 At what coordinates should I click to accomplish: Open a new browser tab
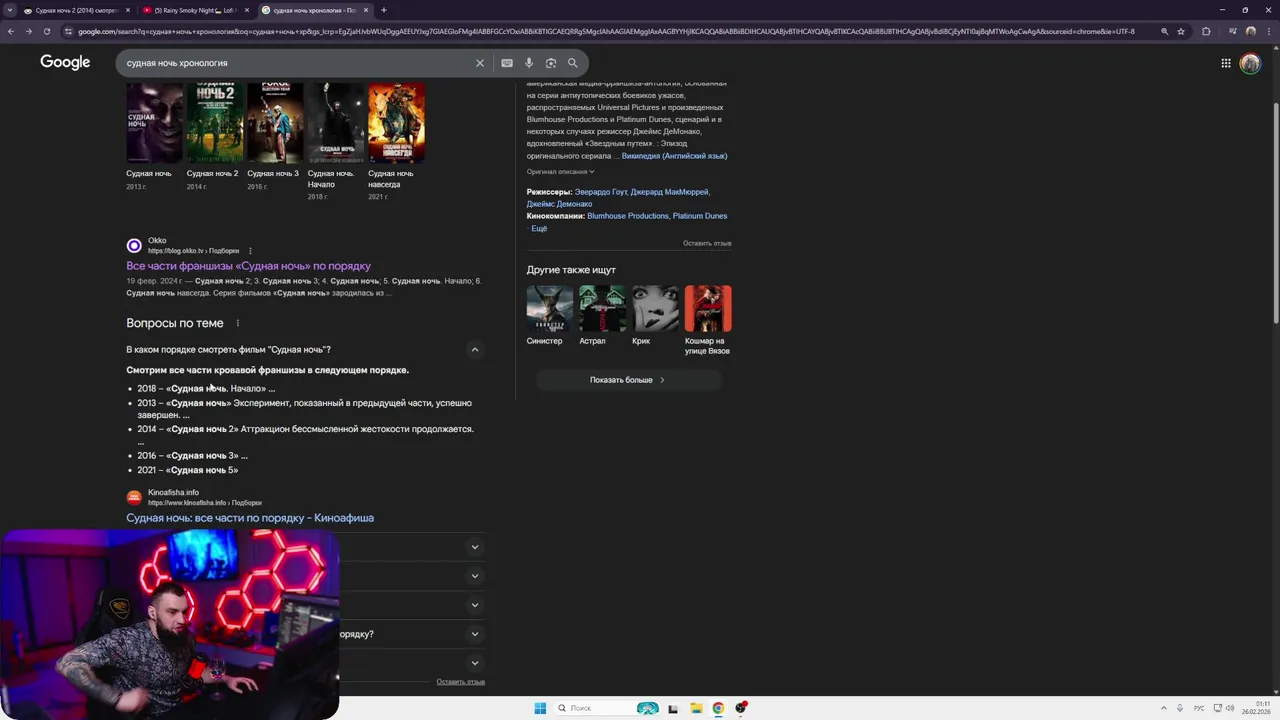point(383,10)
